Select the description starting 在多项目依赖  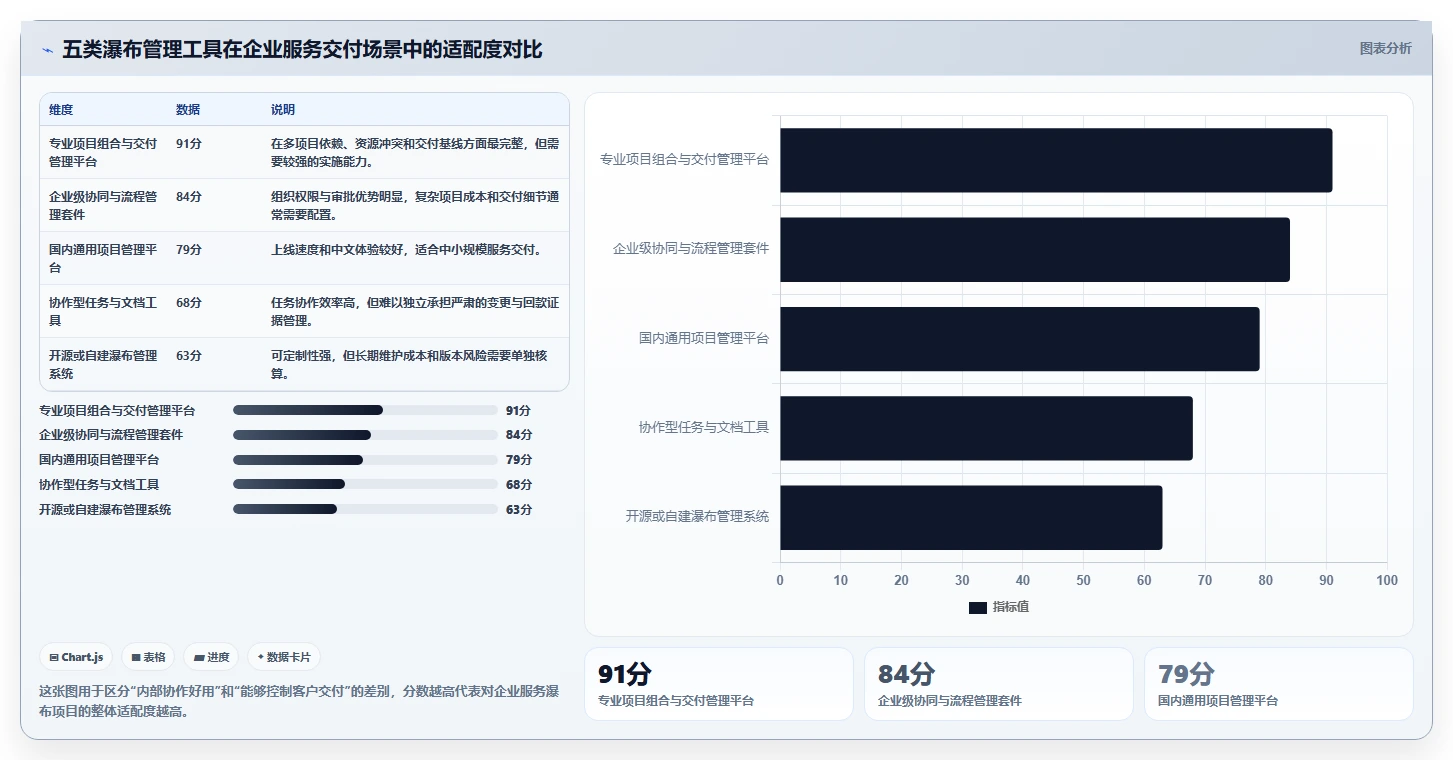tap(415, 152)
